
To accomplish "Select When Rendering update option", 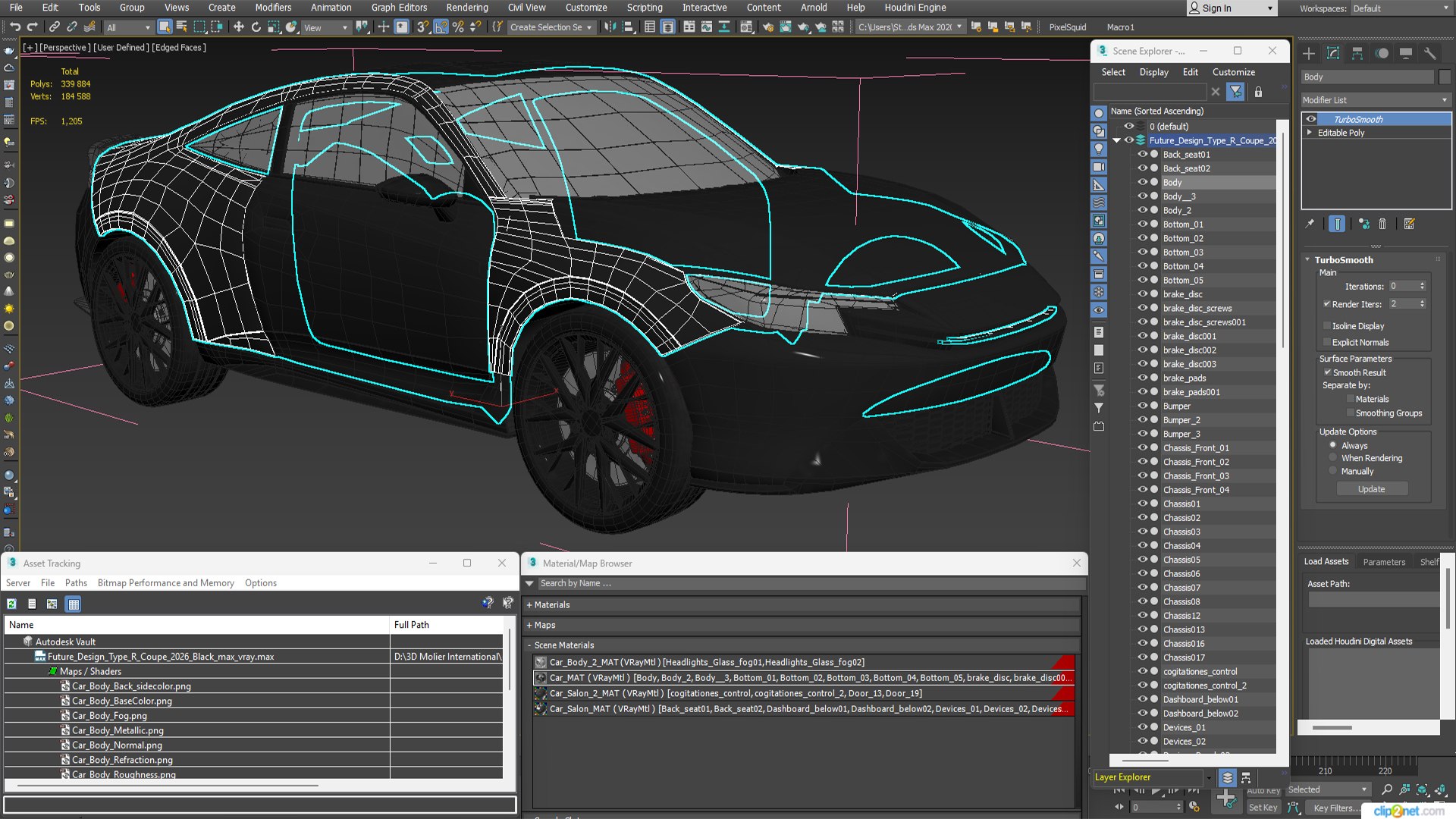I will tap(1332, 458).
